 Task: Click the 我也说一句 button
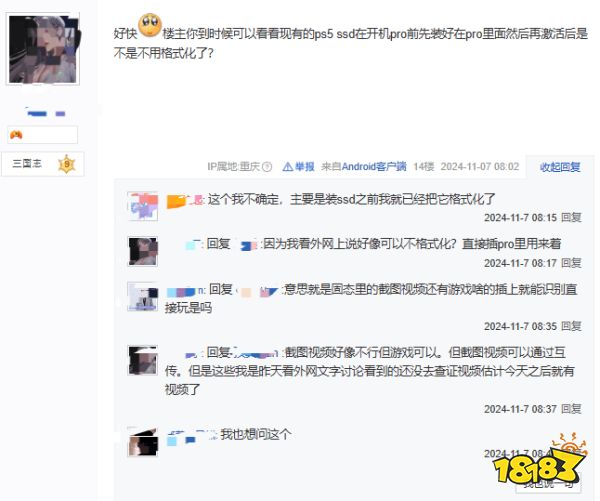[x=548, y=483]
